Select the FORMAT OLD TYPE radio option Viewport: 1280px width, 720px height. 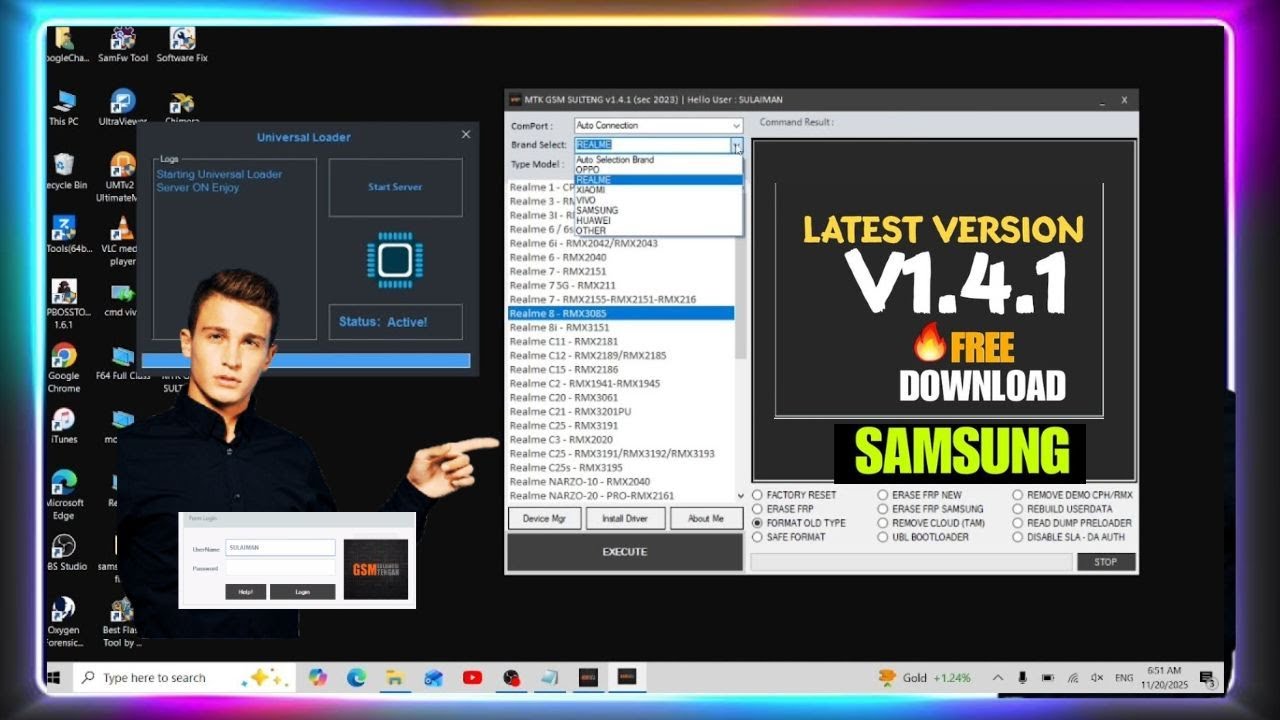799,523
